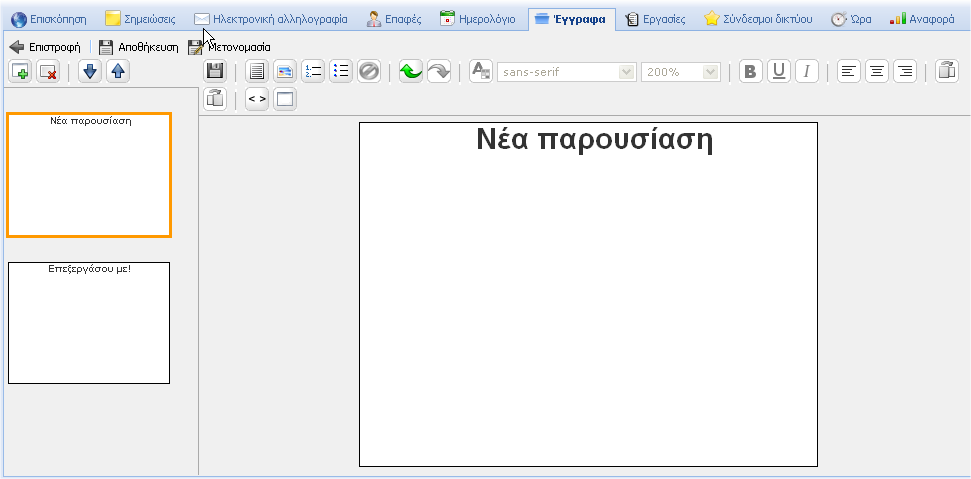Insert a numbered list
This screenshot has width=971, height=479.
313,71
